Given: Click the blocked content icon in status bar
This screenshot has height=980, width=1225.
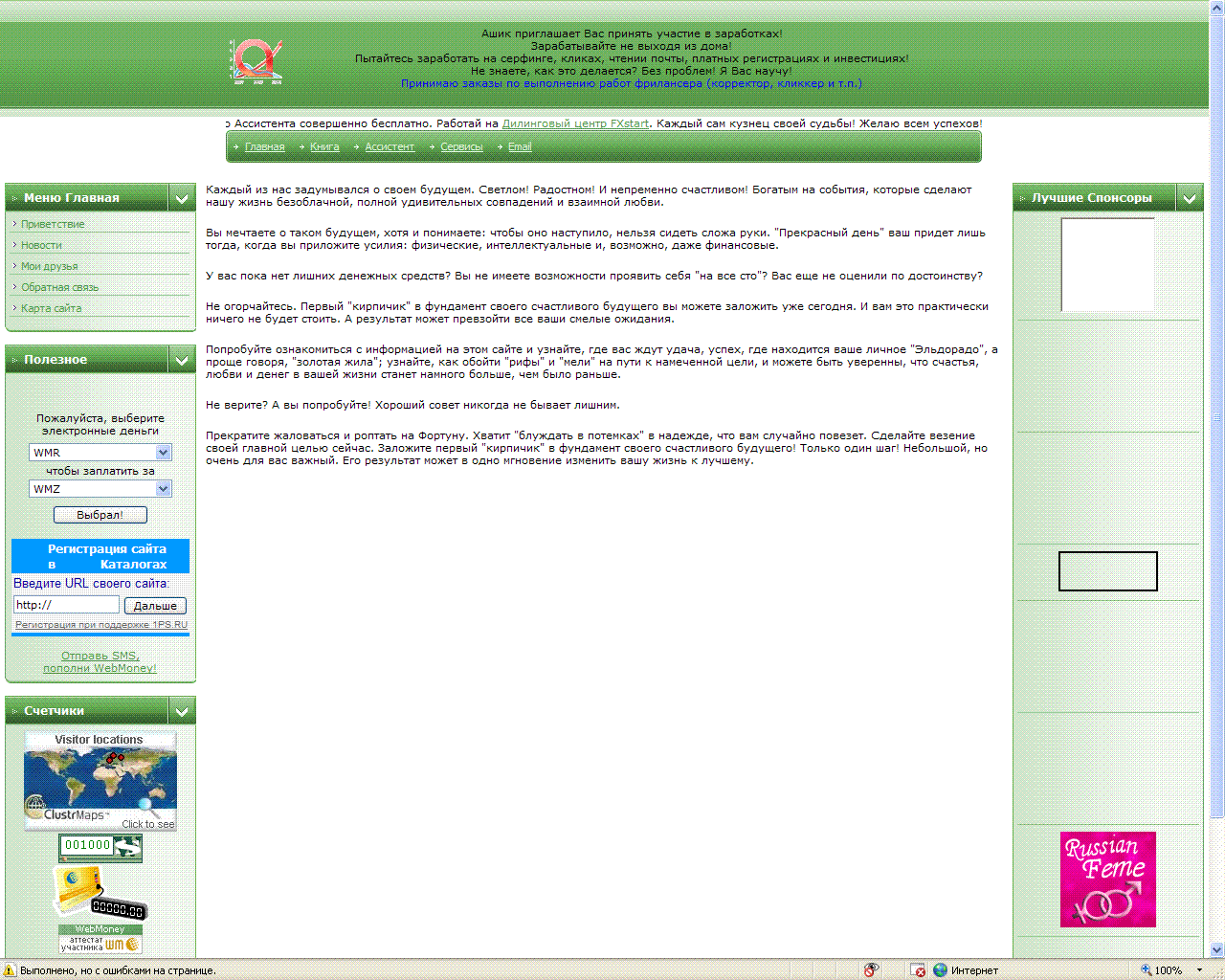Looking at the screenshot, I should 918,970.
